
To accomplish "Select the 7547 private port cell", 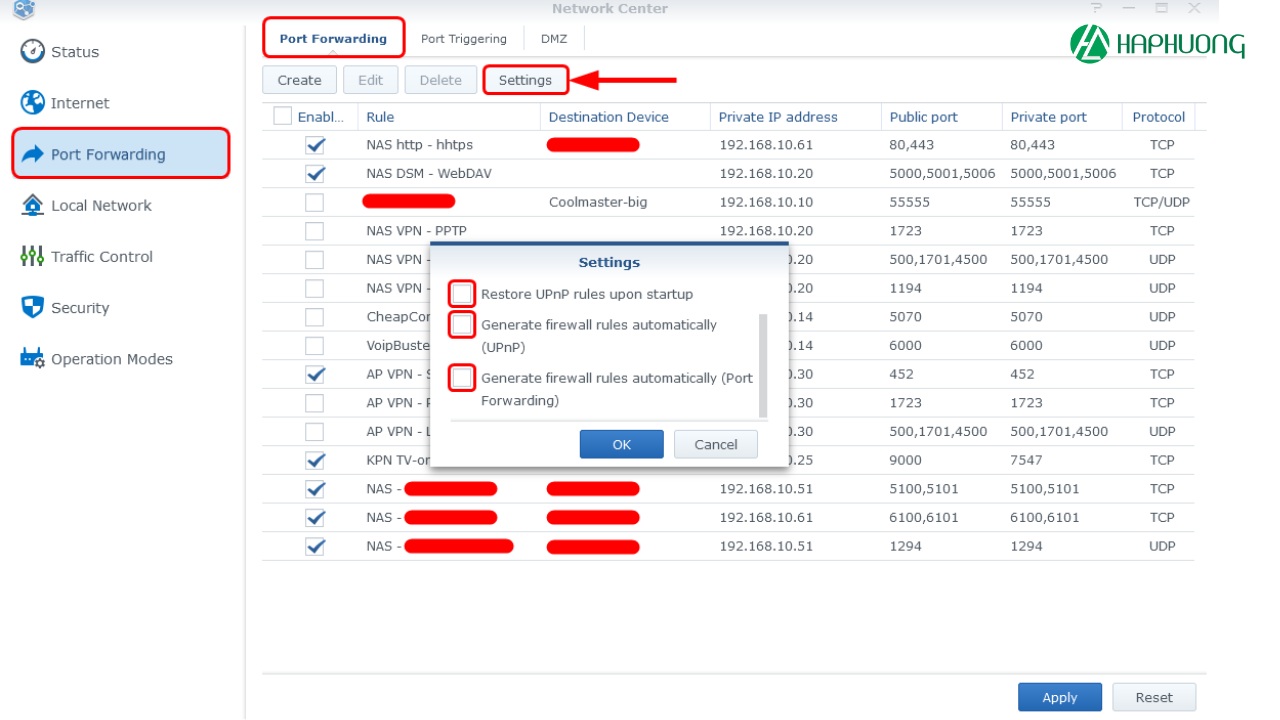I will [1026, 460].
